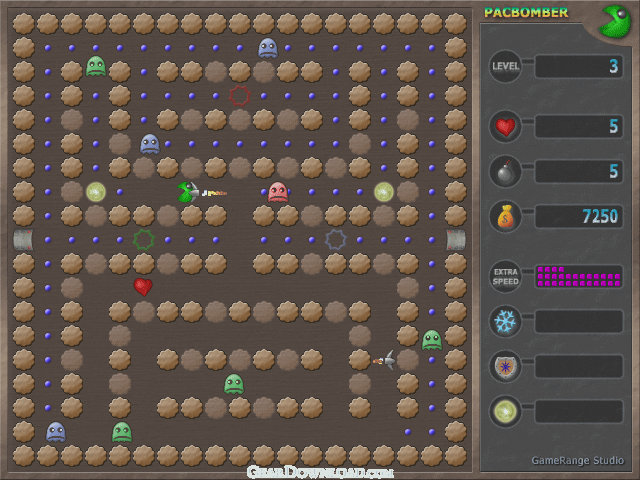Click the empty freeze power meter bar
640x480 pixels.
[579, 322]
